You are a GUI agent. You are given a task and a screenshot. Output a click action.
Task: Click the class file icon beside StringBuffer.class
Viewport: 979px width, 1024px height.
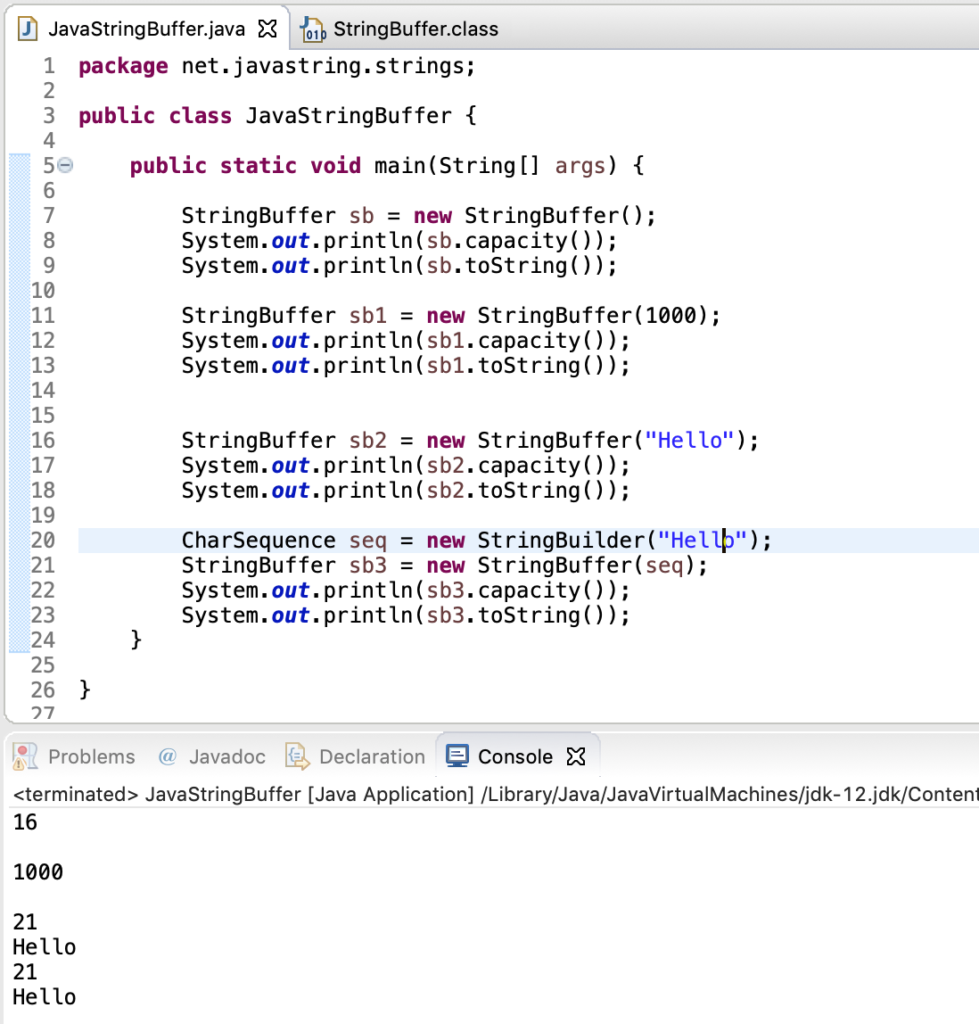pos(314,29)
